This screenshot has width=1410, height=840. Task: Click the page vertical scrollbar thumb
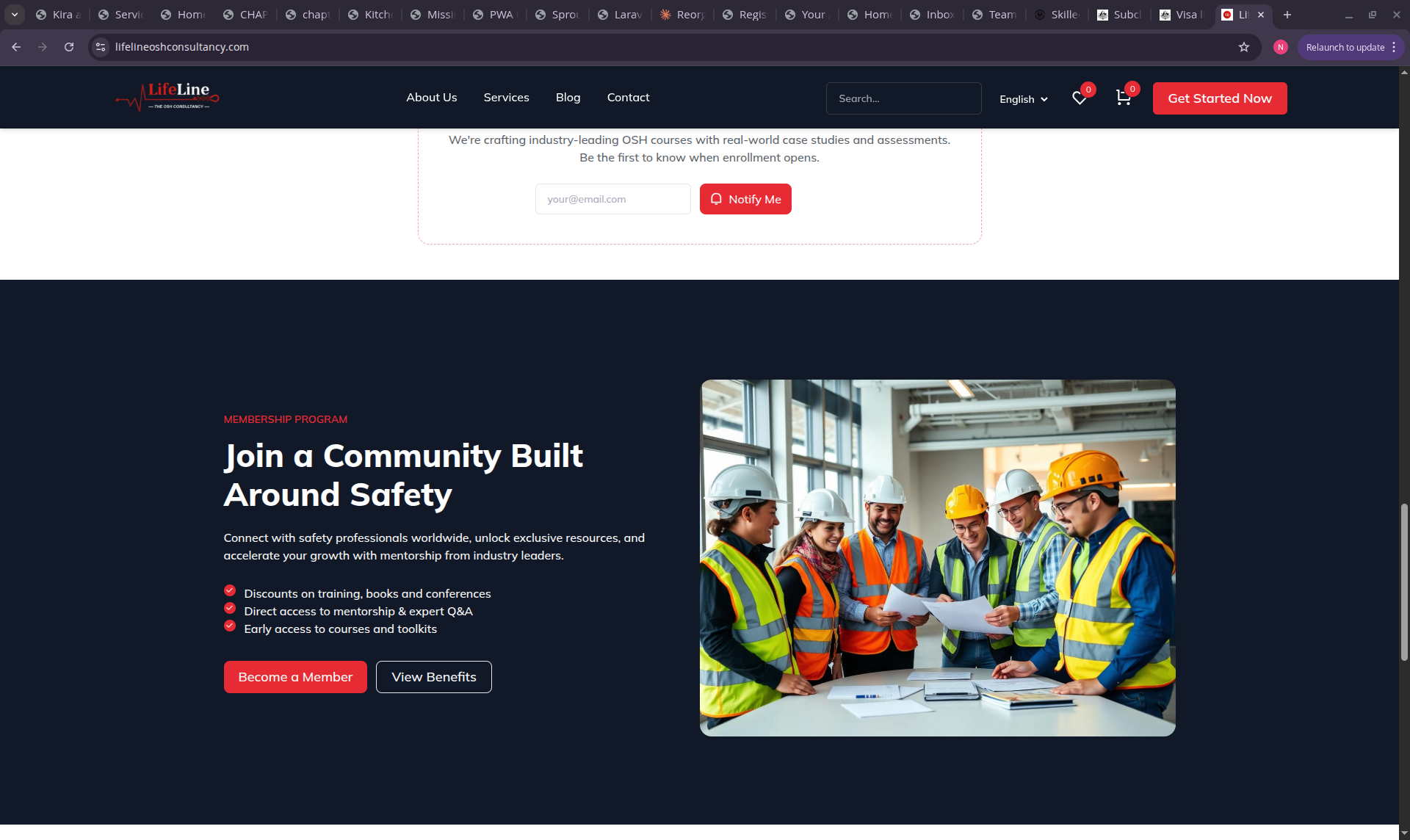[x=1404, y=582]
